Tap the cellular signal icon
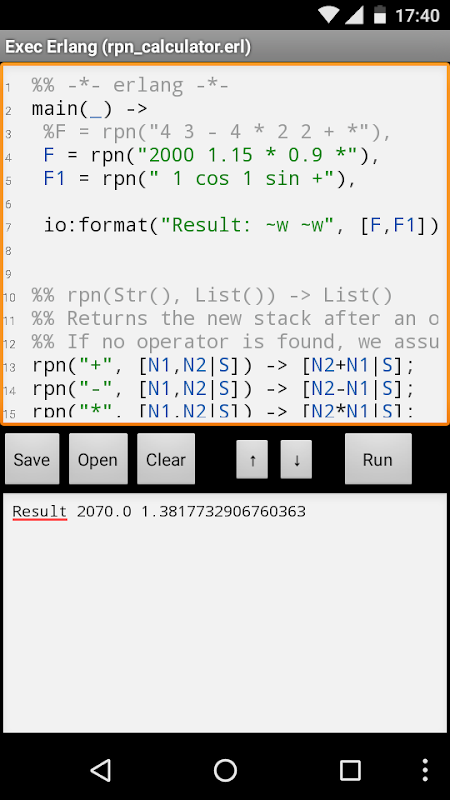This screenshot has height=800, width=450. [355, 14]
